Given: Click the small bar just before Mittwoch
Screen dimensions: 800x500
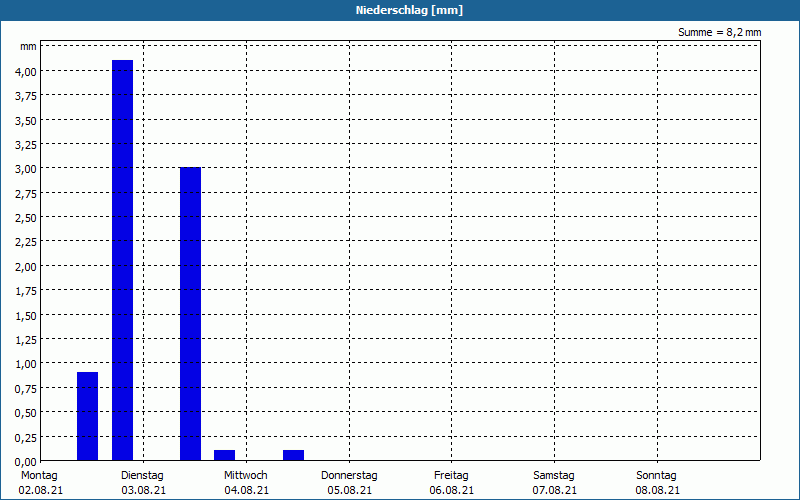Looking at the screenshot, I should (x=224, y=455).
